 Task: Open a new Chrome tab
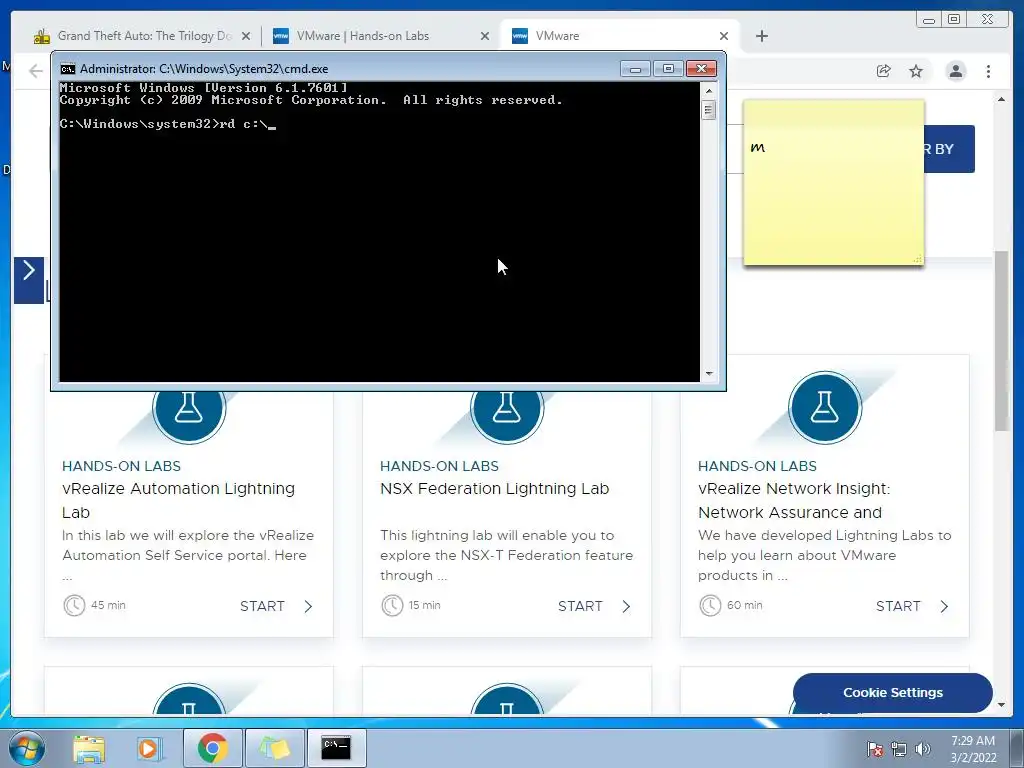point(761,36)
